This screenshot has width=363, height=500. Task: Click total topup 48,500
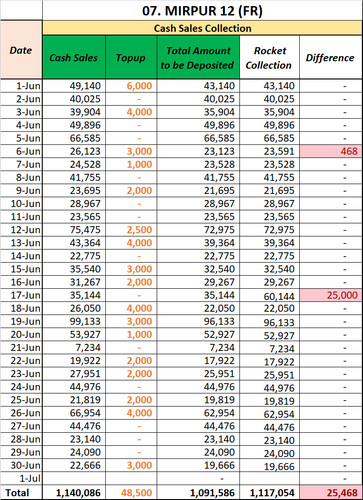tap(131, 492)
